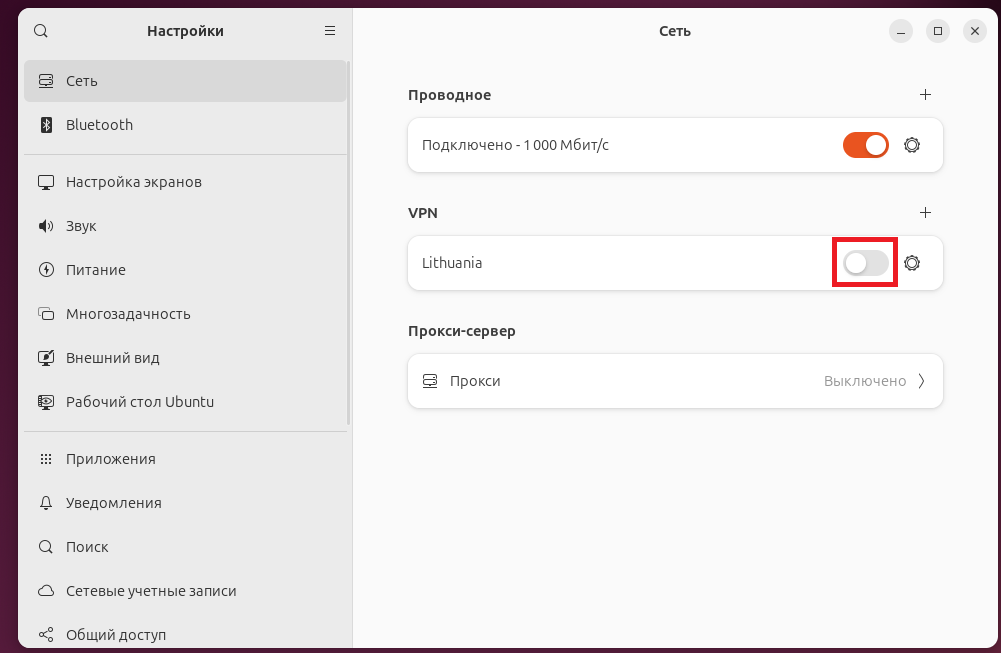Viewport: 1001px width, 653px height.
Task: Add a new VPN connection
Action: 925,213
